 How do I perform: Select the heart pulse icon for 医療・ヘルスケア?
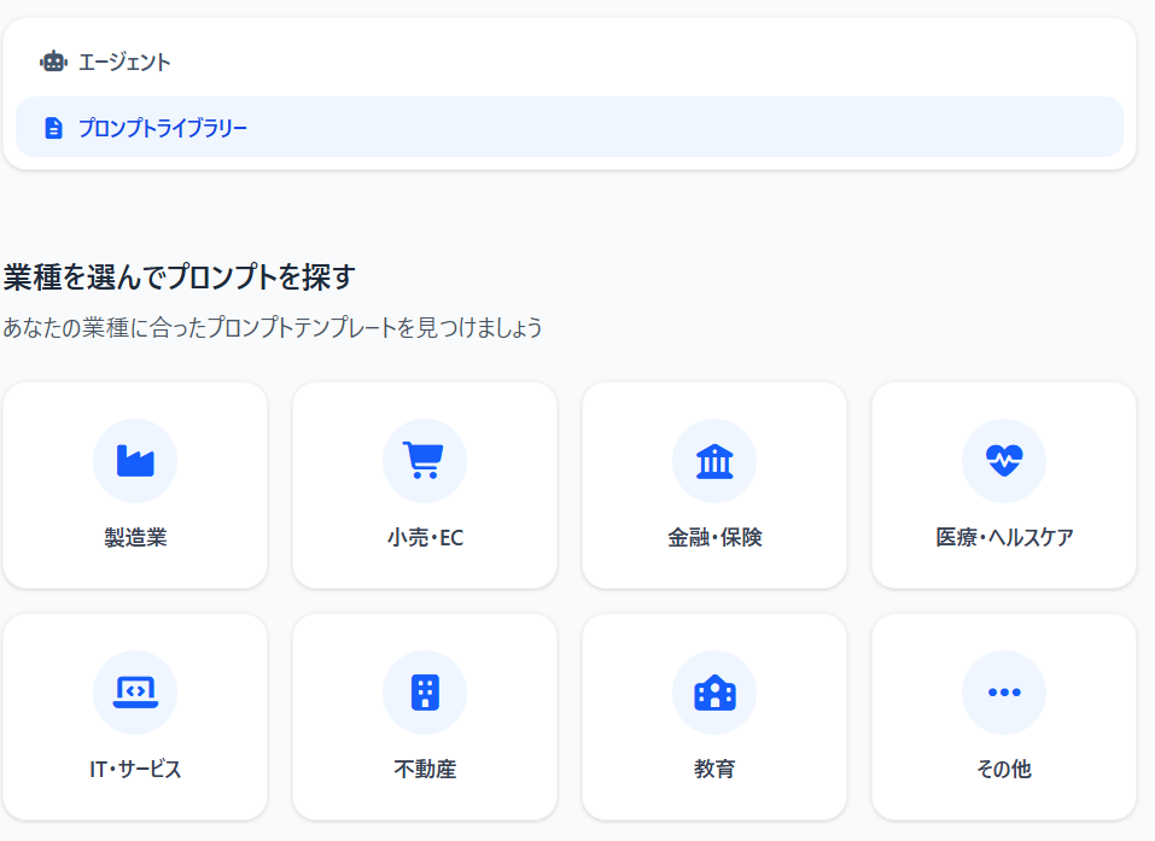tap(1004, 460)
